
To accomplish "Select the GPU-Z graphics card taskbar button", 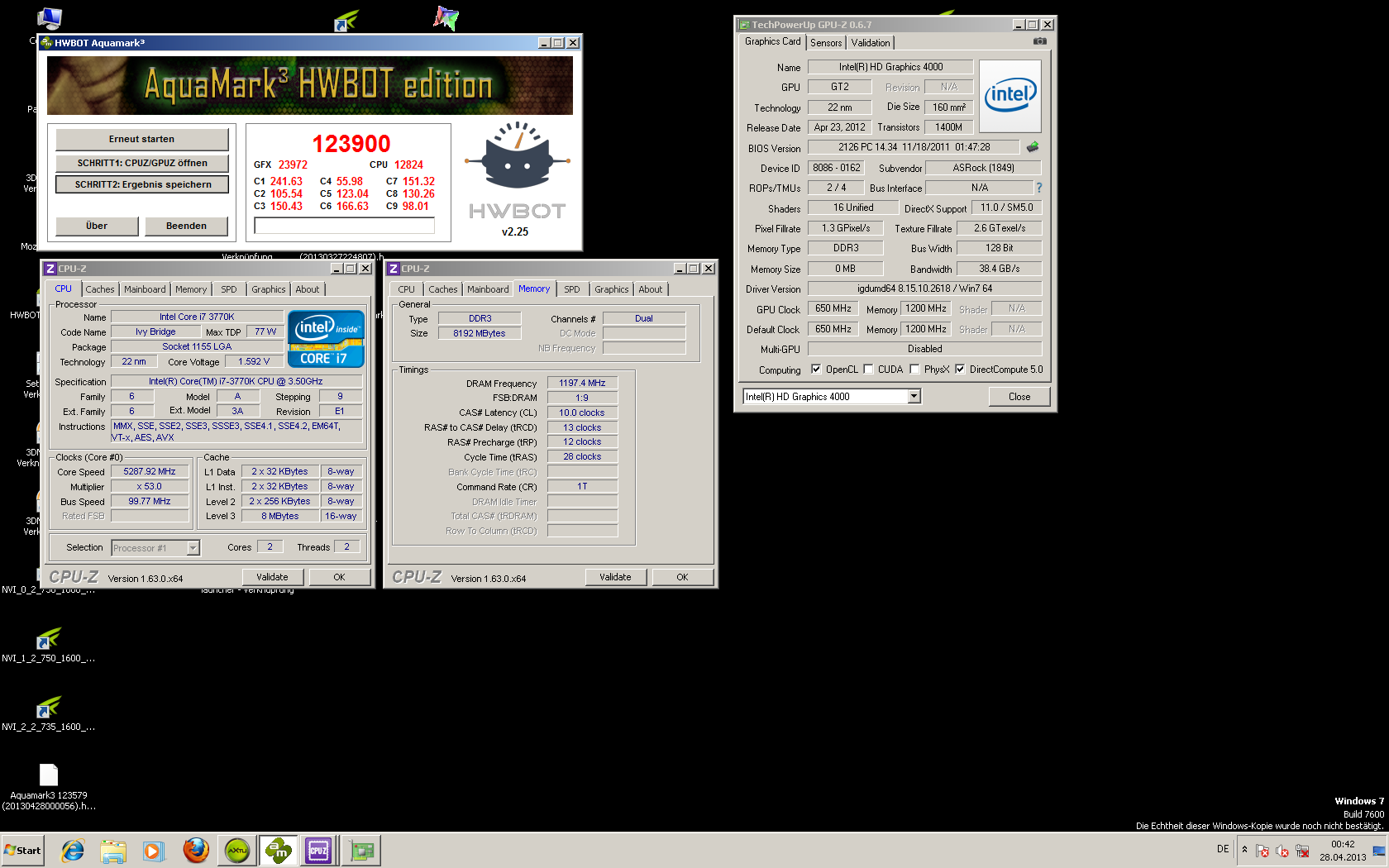I will [361, 850].
